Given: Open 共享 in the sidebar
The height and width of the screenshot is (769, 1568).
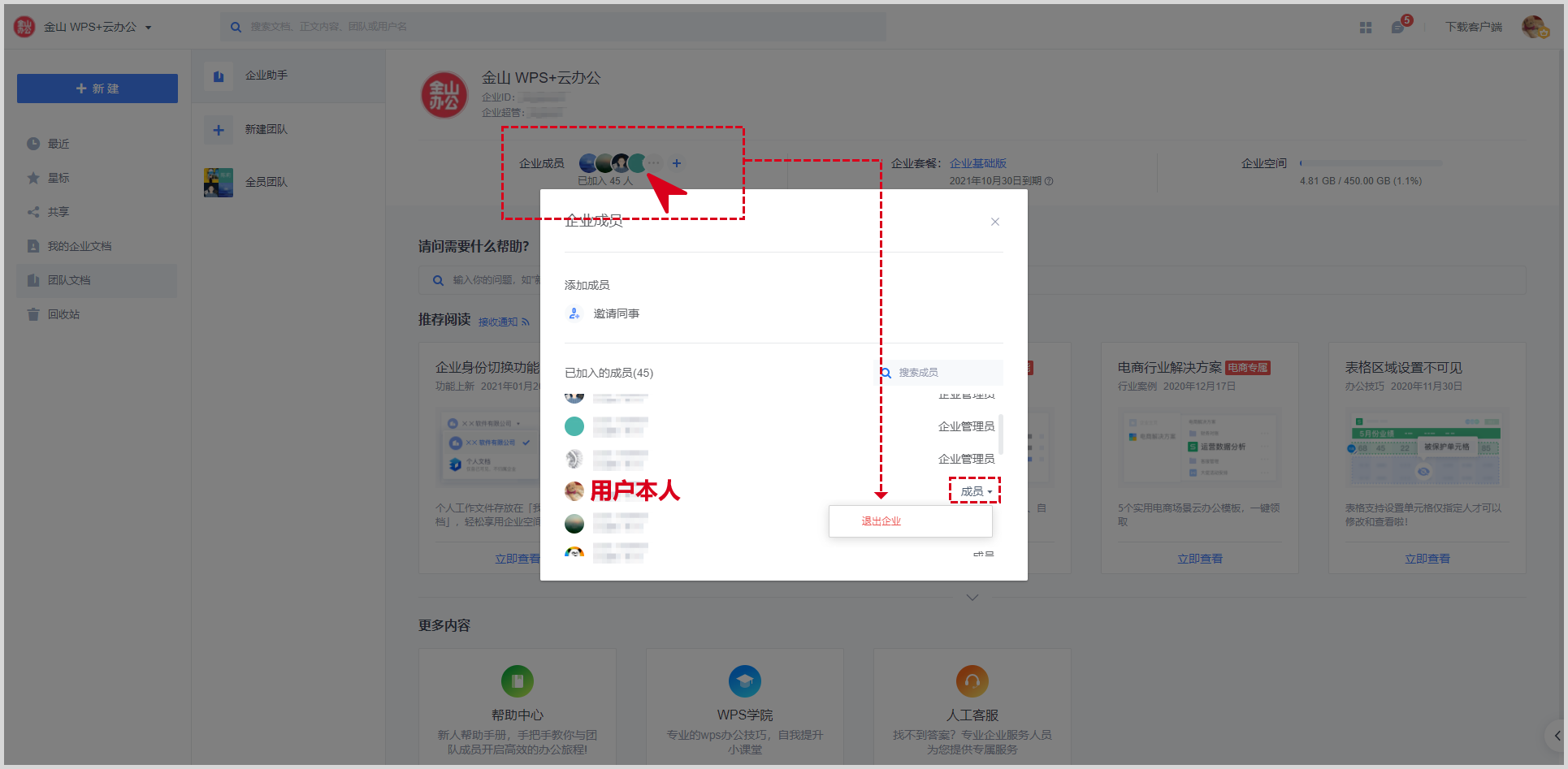Looking at the screenshot, I should click(x=97, y=212).
